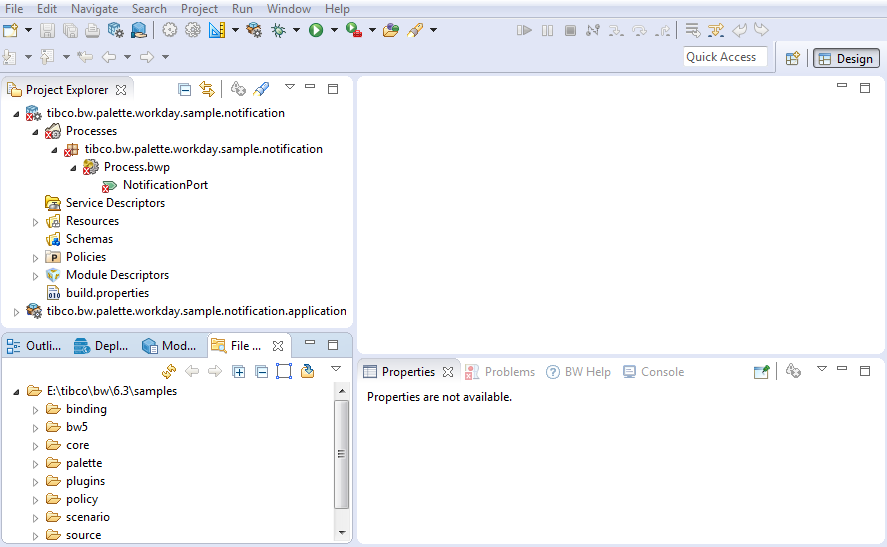This screenshot has width=887, height=547.
Task: Click the File Explorer scrollbar down arrow
Action: click(x=342, y=533)
